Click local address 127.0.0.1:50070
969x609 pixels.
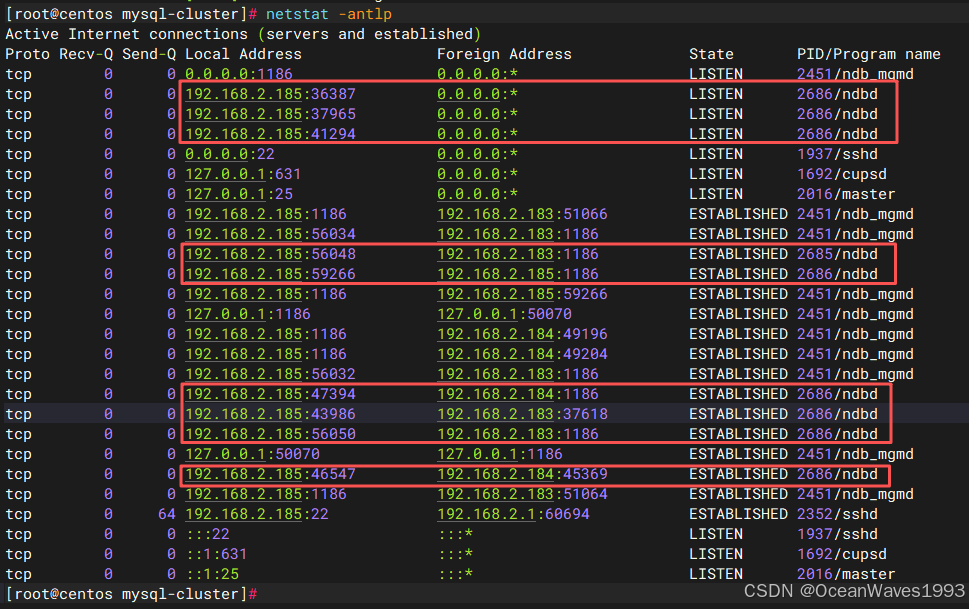pos(252,454)
